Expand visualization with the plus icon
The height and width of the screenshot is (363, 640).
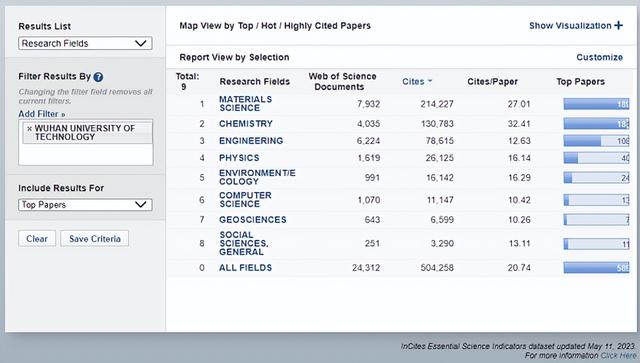coord(618,25)
